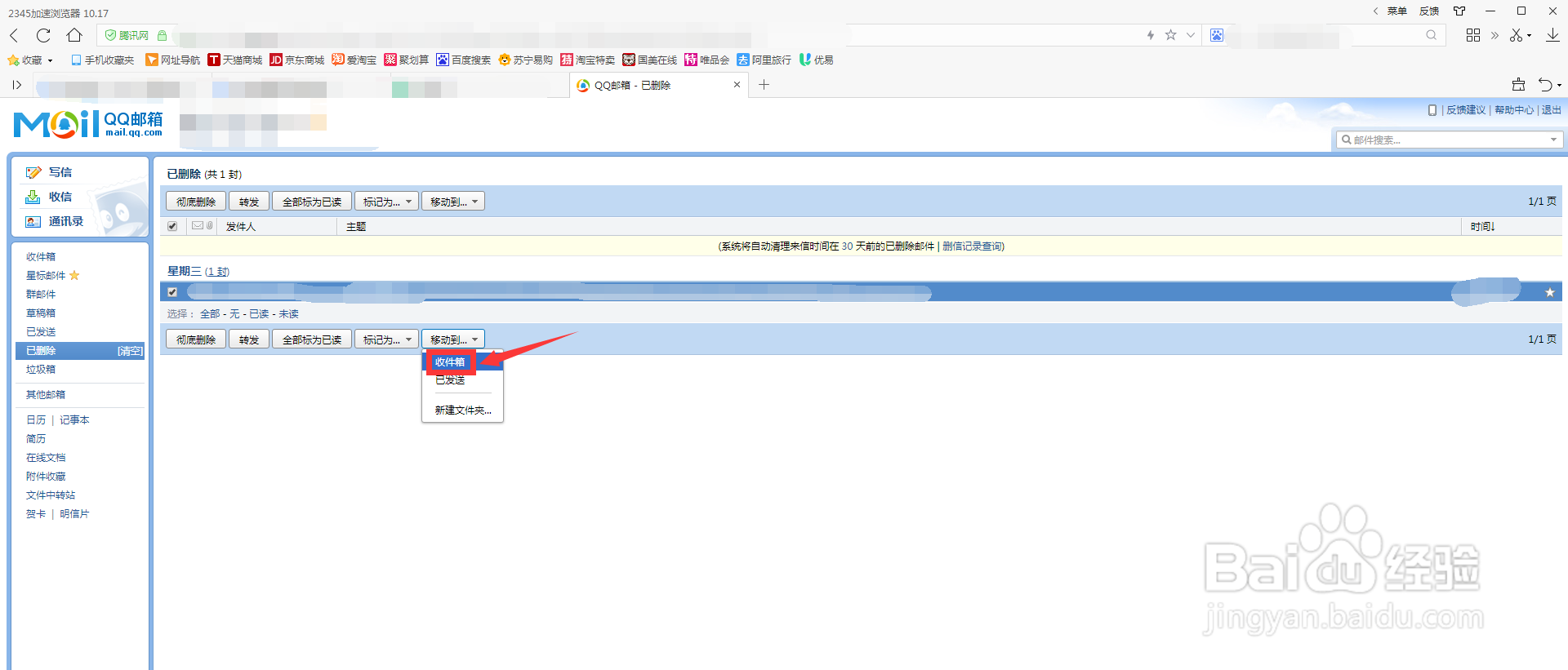Screen dimensions: 1568x670
Task: Click 删信记录查询 link
Action: tap(972, 246)
